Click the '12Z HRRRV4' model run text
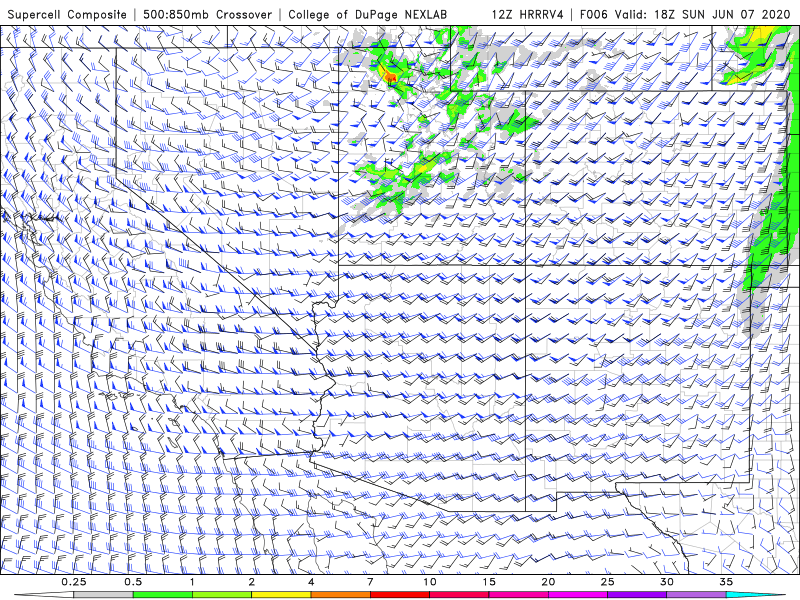This screenshot has width=800, height=600. (528, 14)
